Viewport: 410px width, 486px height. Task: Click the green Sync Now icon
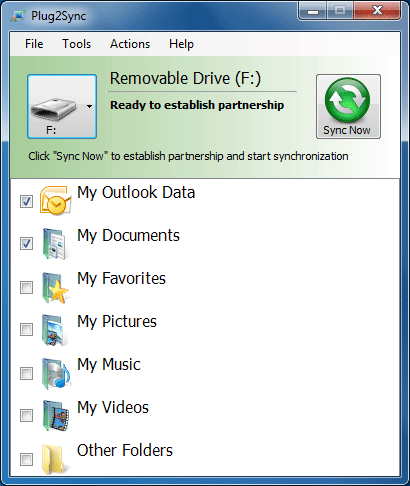pos(347,100)
